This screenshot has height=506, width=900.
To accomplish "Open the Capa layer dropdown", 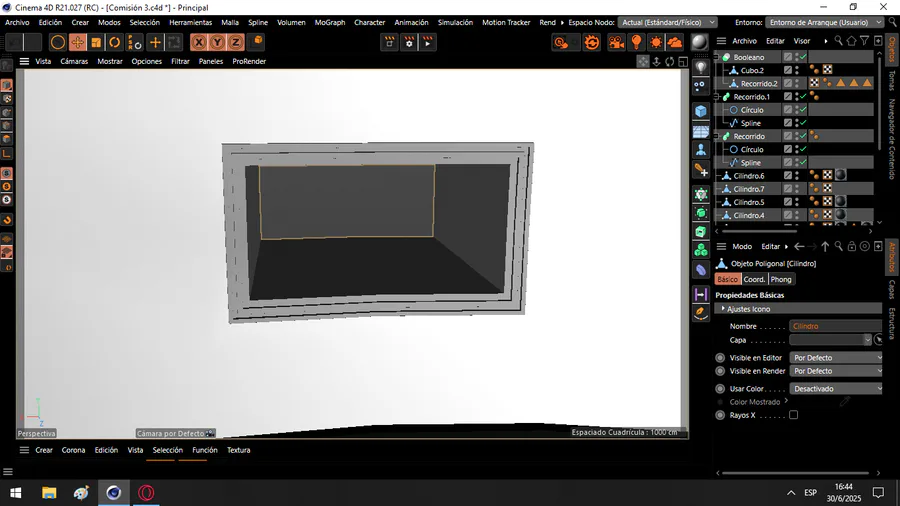I will pos(831,340).
